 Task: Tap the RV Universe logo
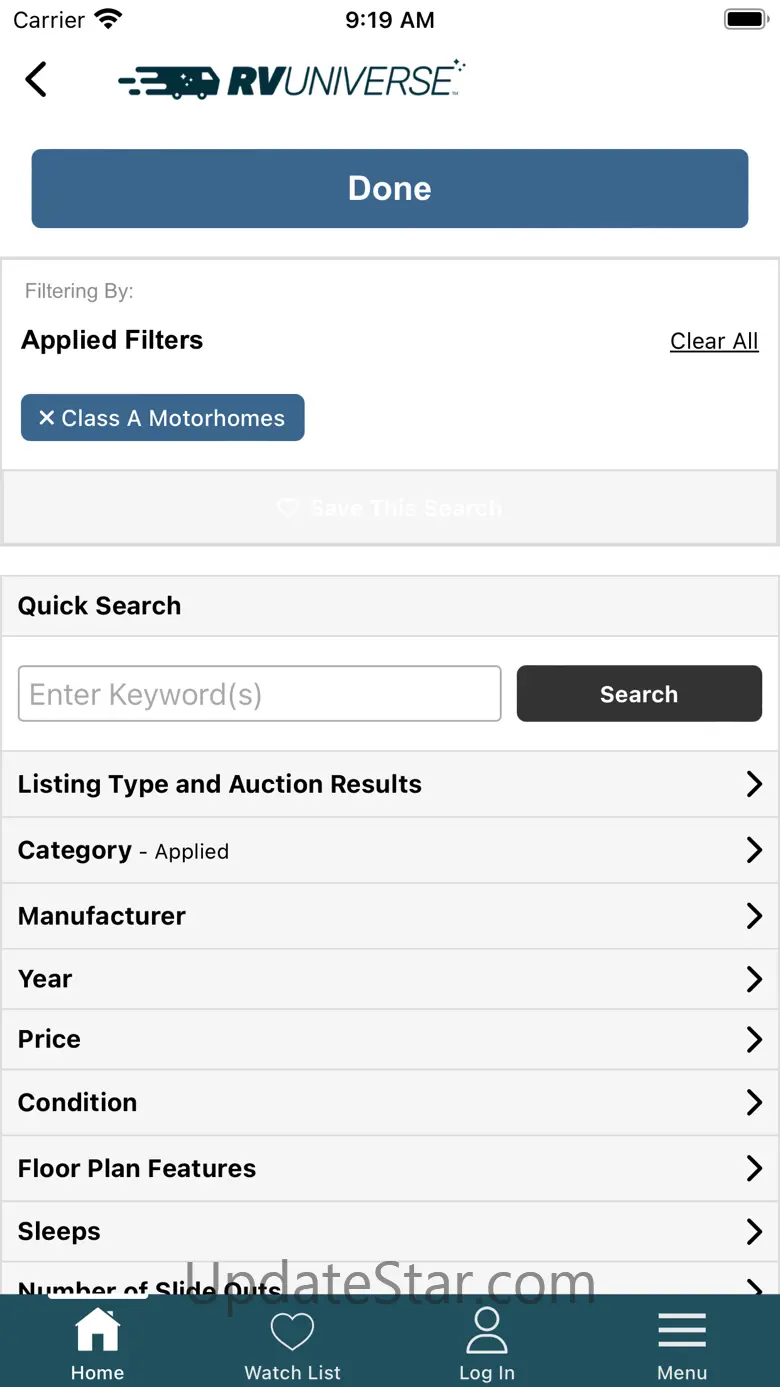click(291, 80)
